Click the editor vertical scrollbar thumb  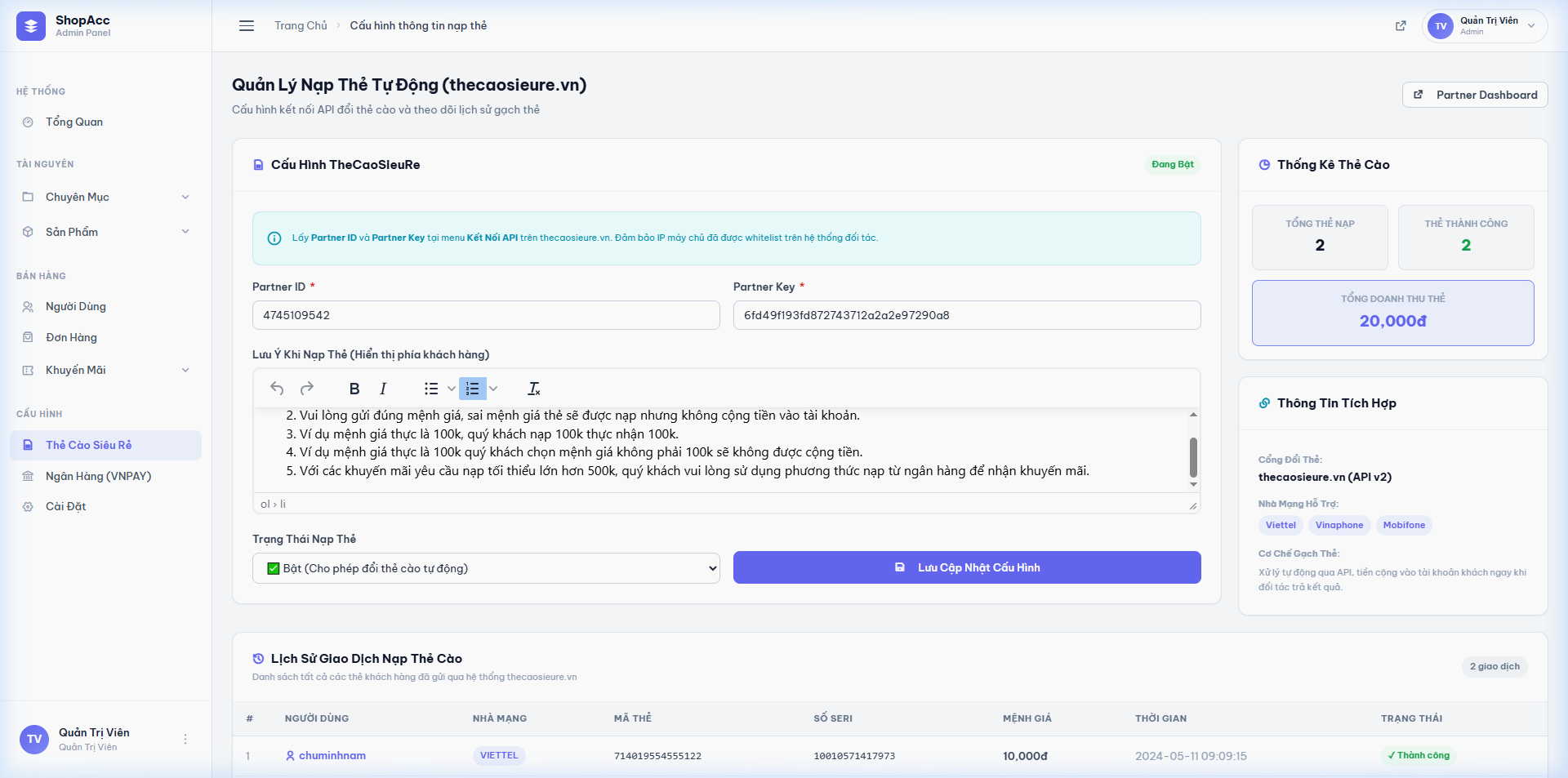point(1193,457)
